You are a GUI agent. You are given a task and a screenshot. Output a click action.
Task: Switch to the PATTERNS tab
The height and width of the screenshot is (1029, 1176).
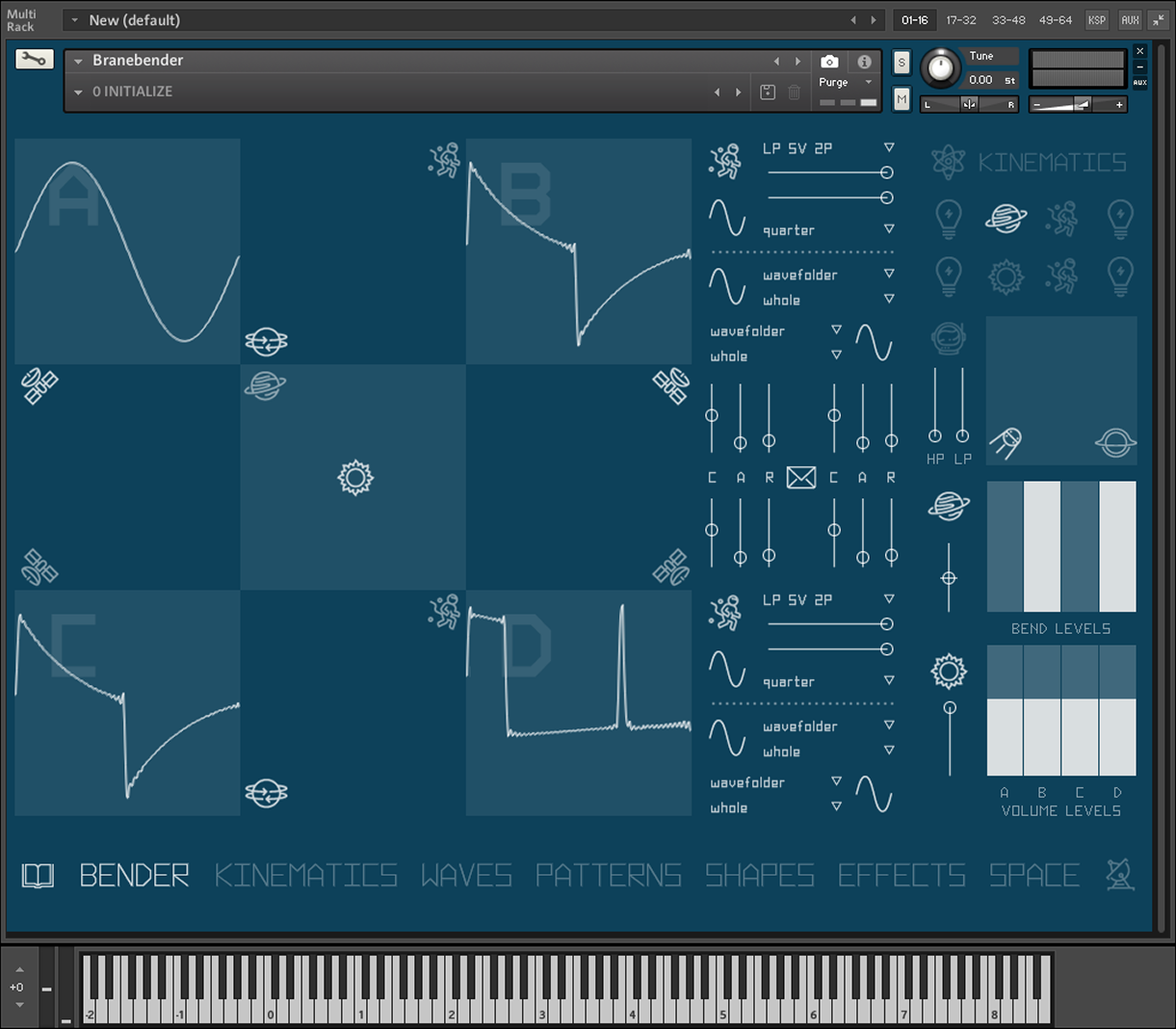pyautogui.click(x=609, y=875)
